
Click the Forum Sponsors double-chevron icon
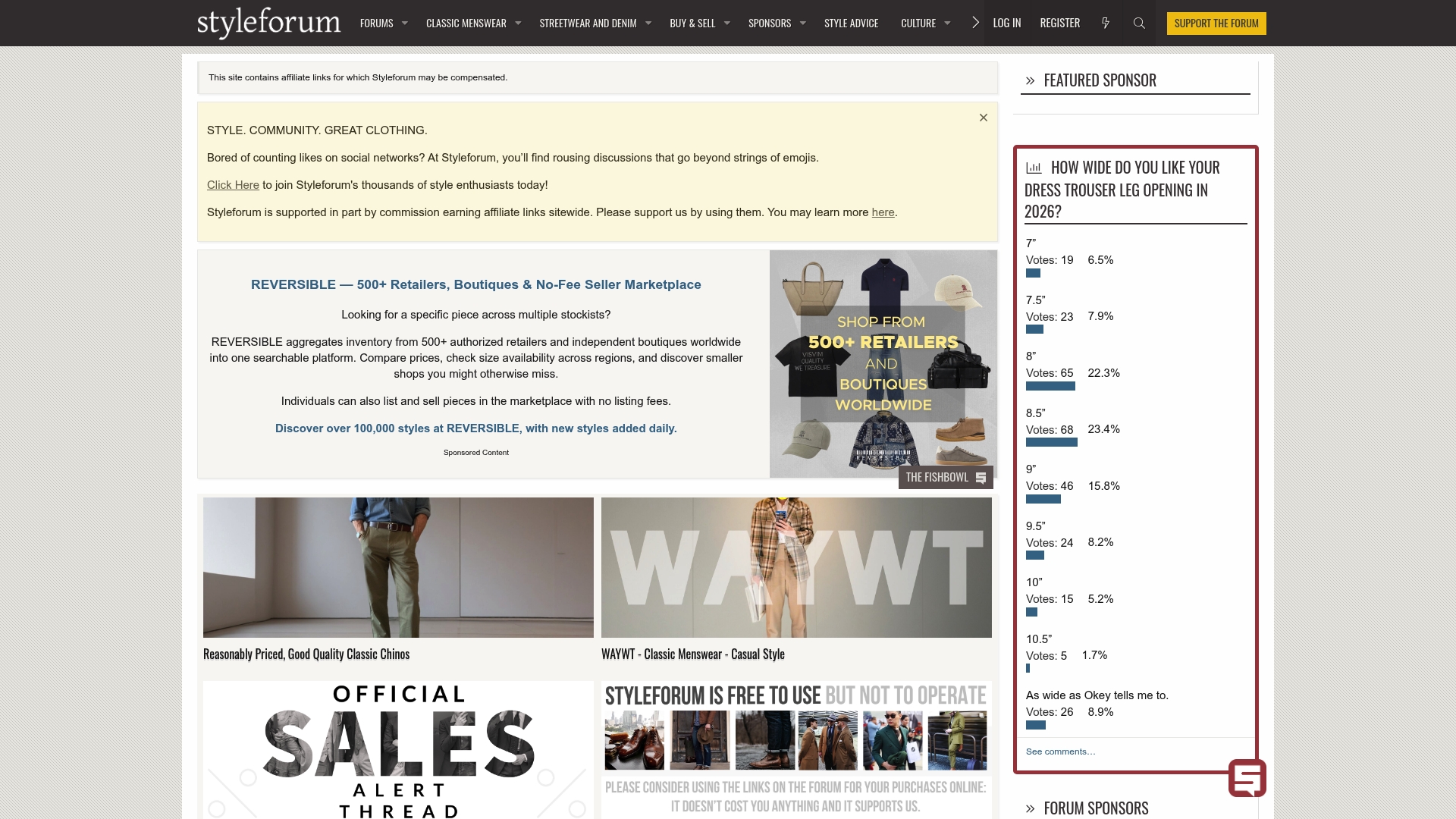coord(1030,808)
